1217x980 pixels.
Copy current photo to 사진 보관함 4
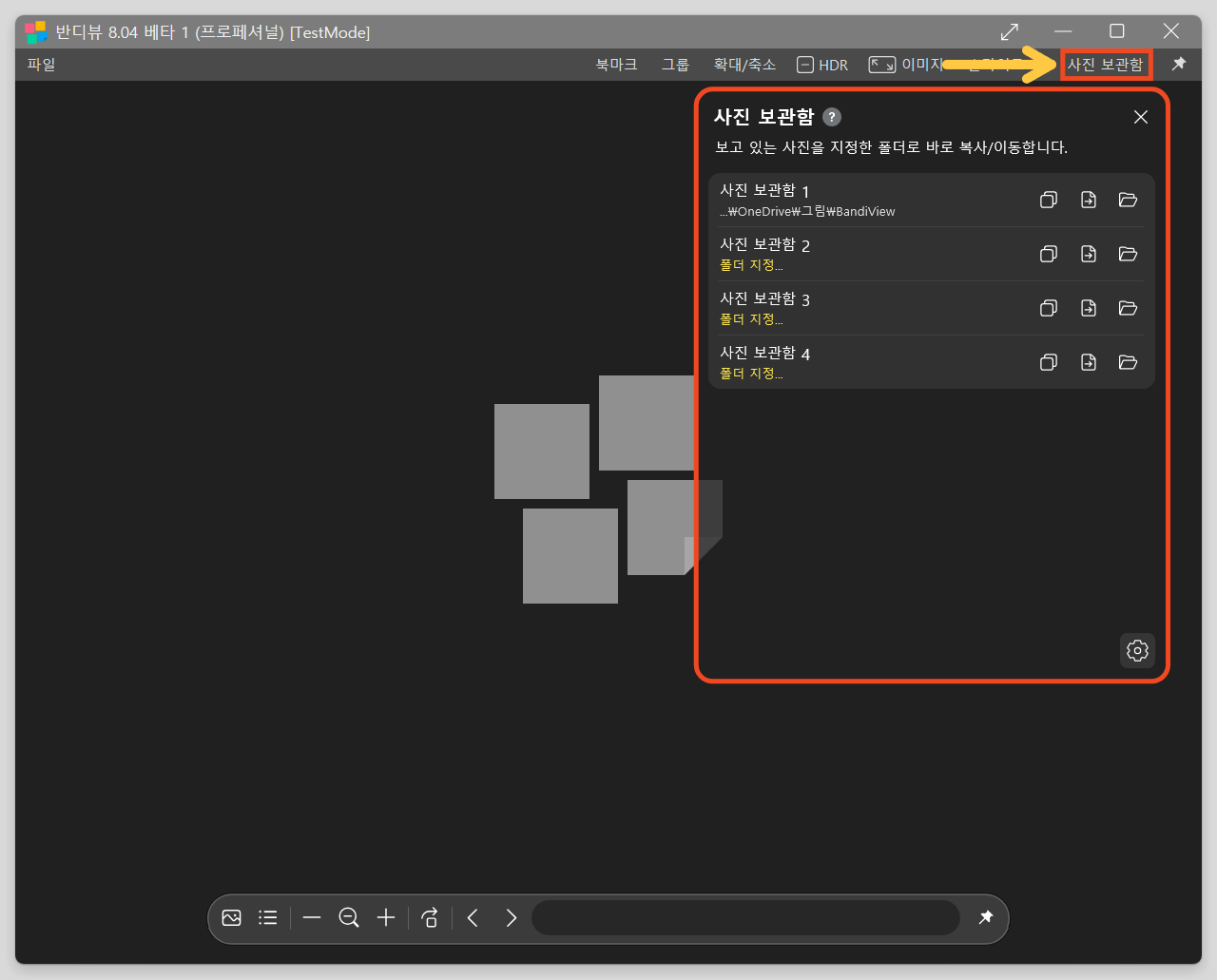pos(1049,362)
